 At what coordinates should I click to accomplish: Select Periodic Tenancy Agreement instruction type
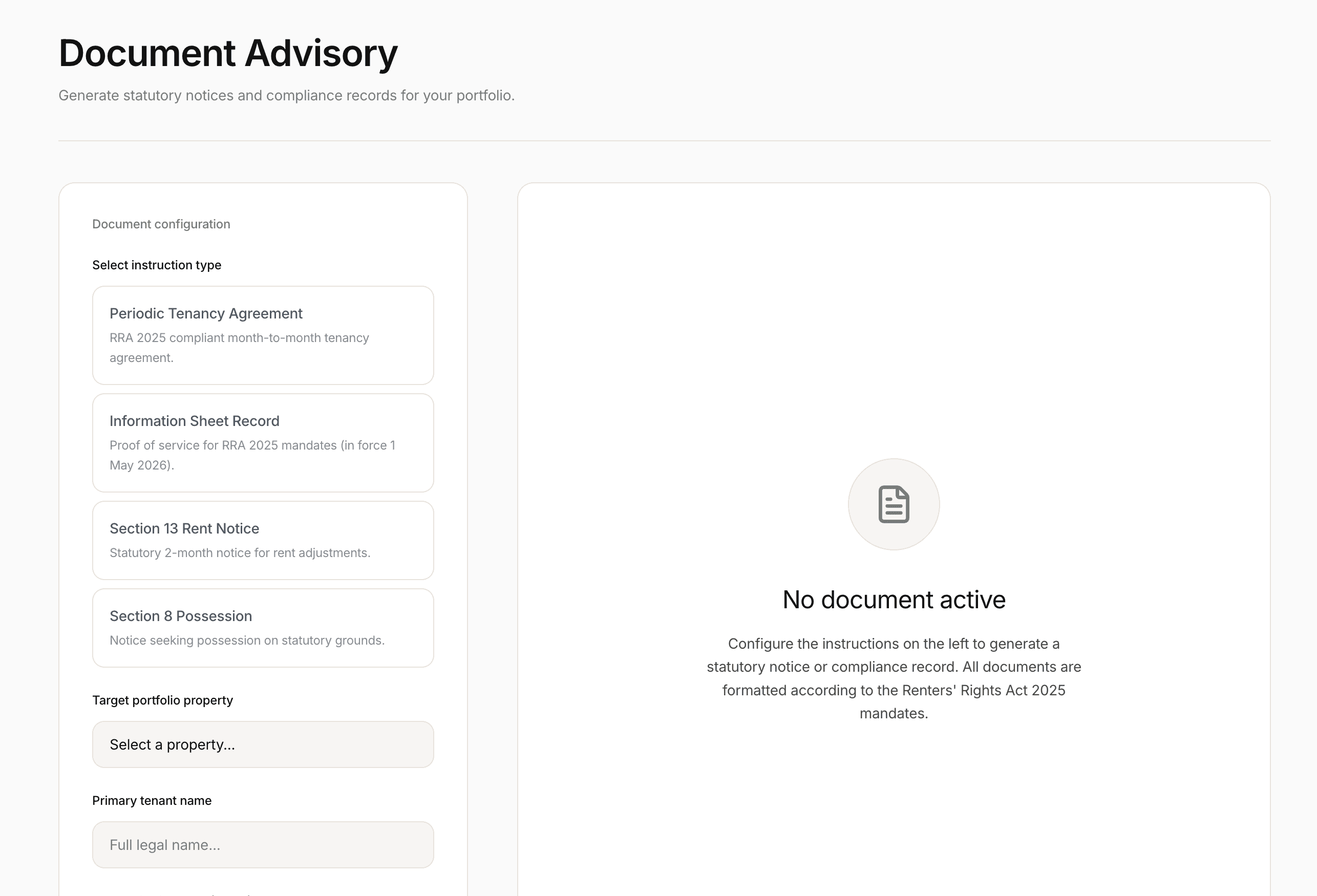[x=263, y=335]
